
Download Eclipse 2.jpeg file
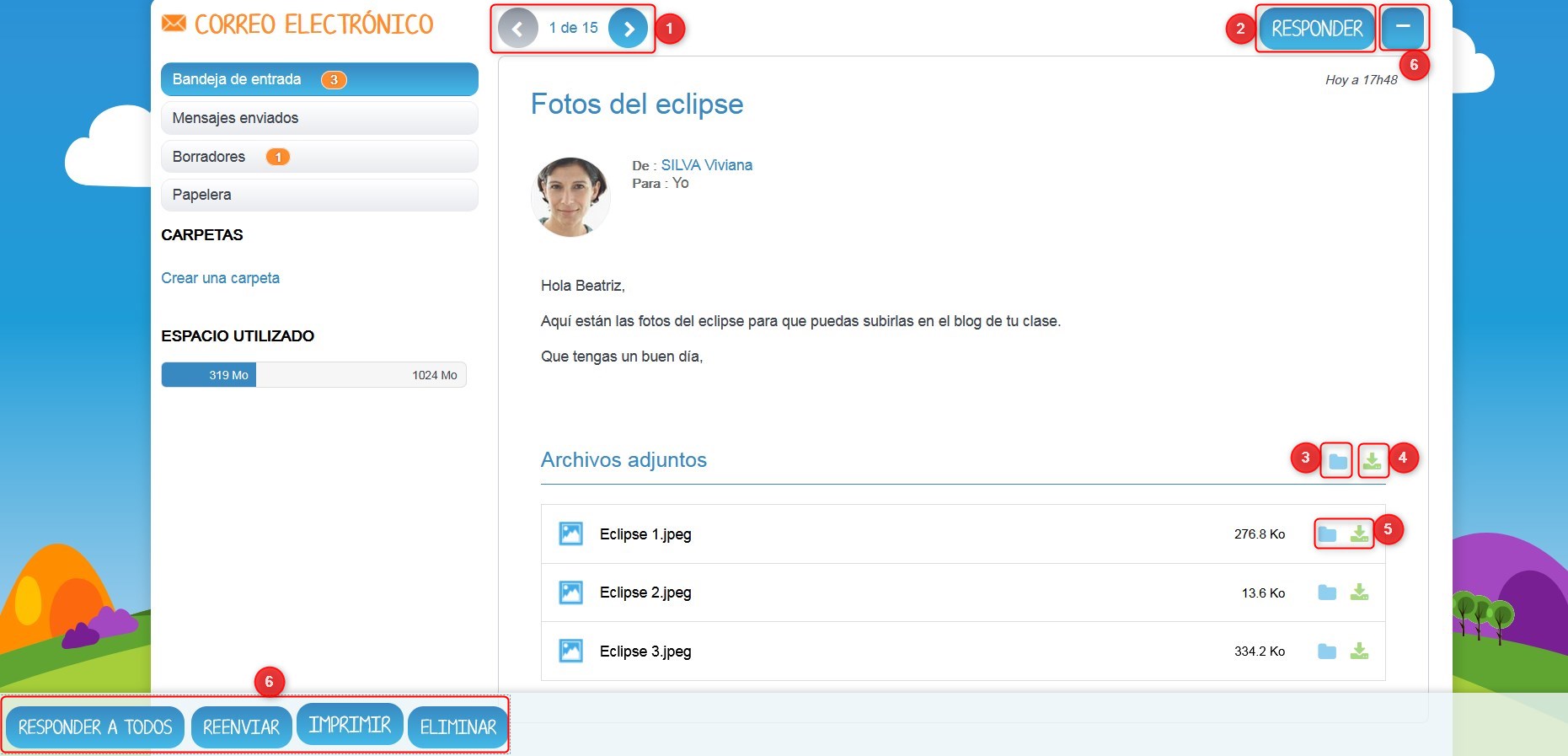coord(1359,592)
